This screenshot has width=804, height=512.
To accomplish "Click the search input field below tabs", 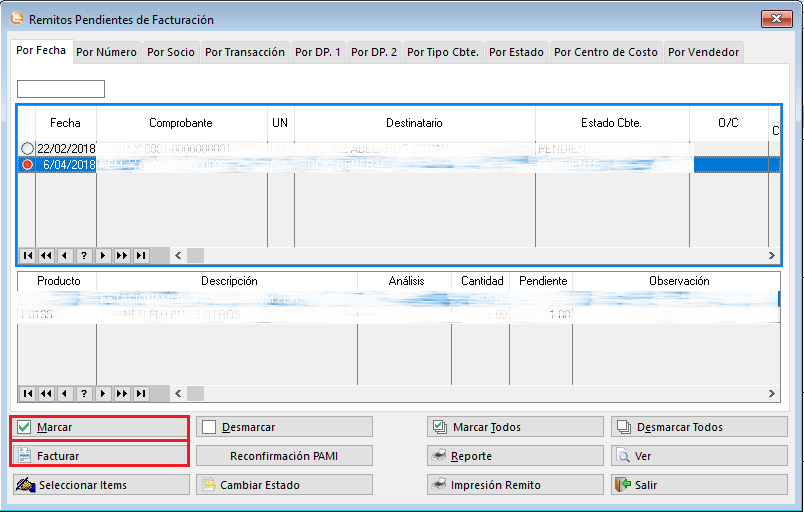I will [x=61, y=89].
